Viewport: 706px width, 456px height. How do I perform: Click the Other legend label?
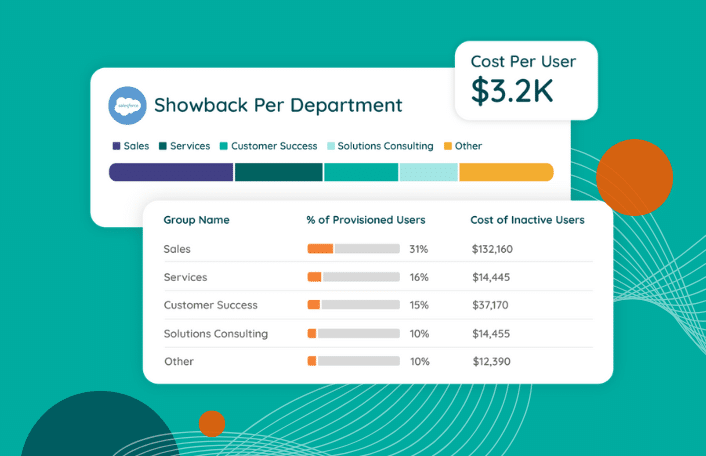pos(468,146)
